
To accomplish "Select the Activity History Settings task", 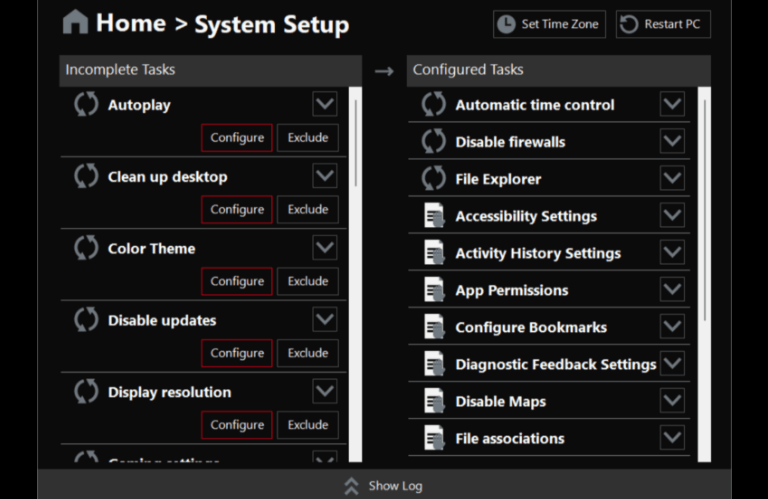I will [537, 254].
